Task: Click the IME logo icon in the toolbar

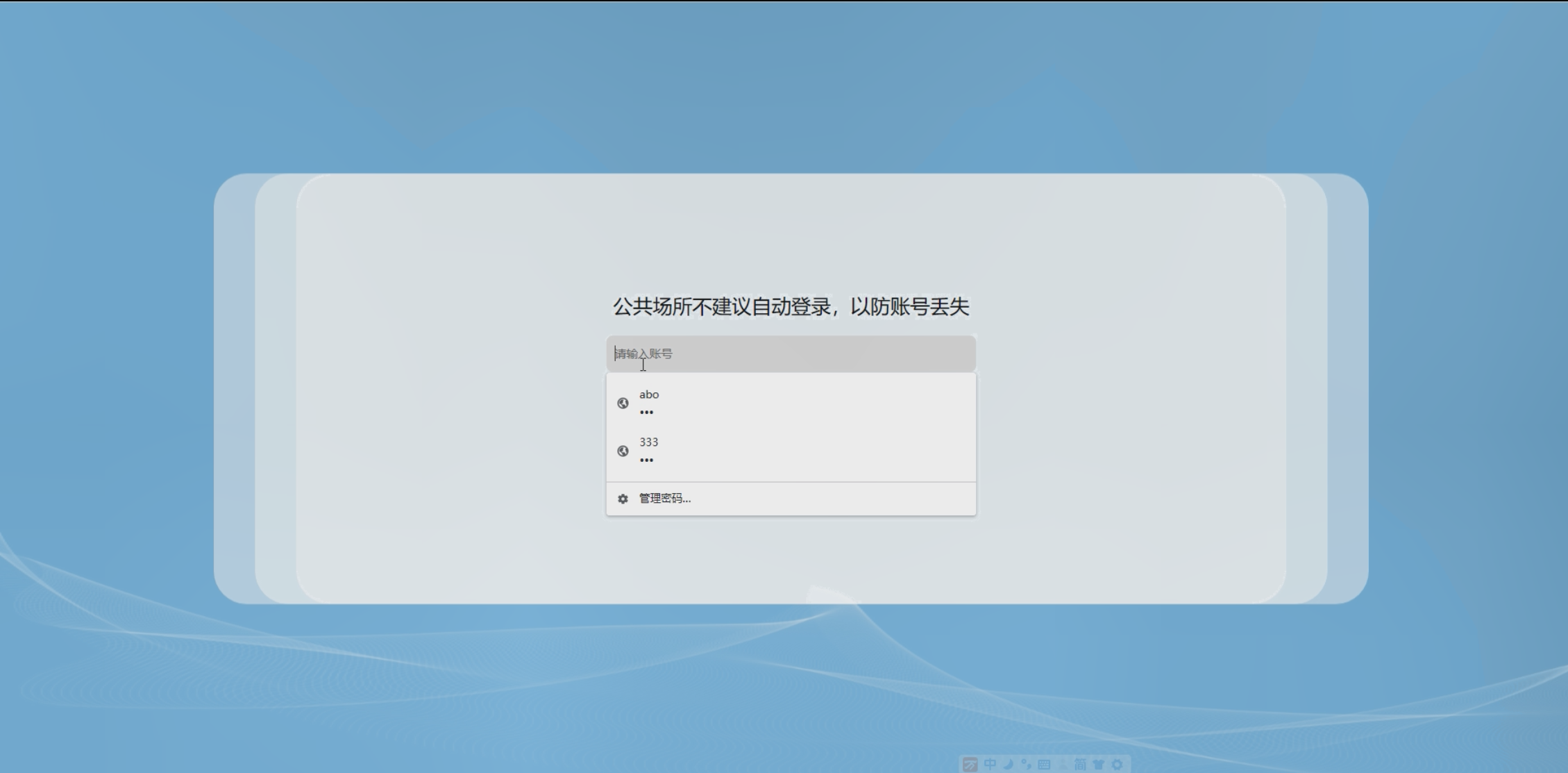Action: coord(970,765)
